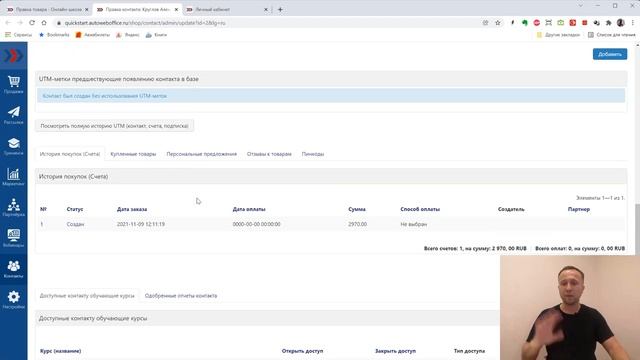Bookmark this page with star icon
Image resolution: width=640 pixels, height=360 pixels.
498,23
